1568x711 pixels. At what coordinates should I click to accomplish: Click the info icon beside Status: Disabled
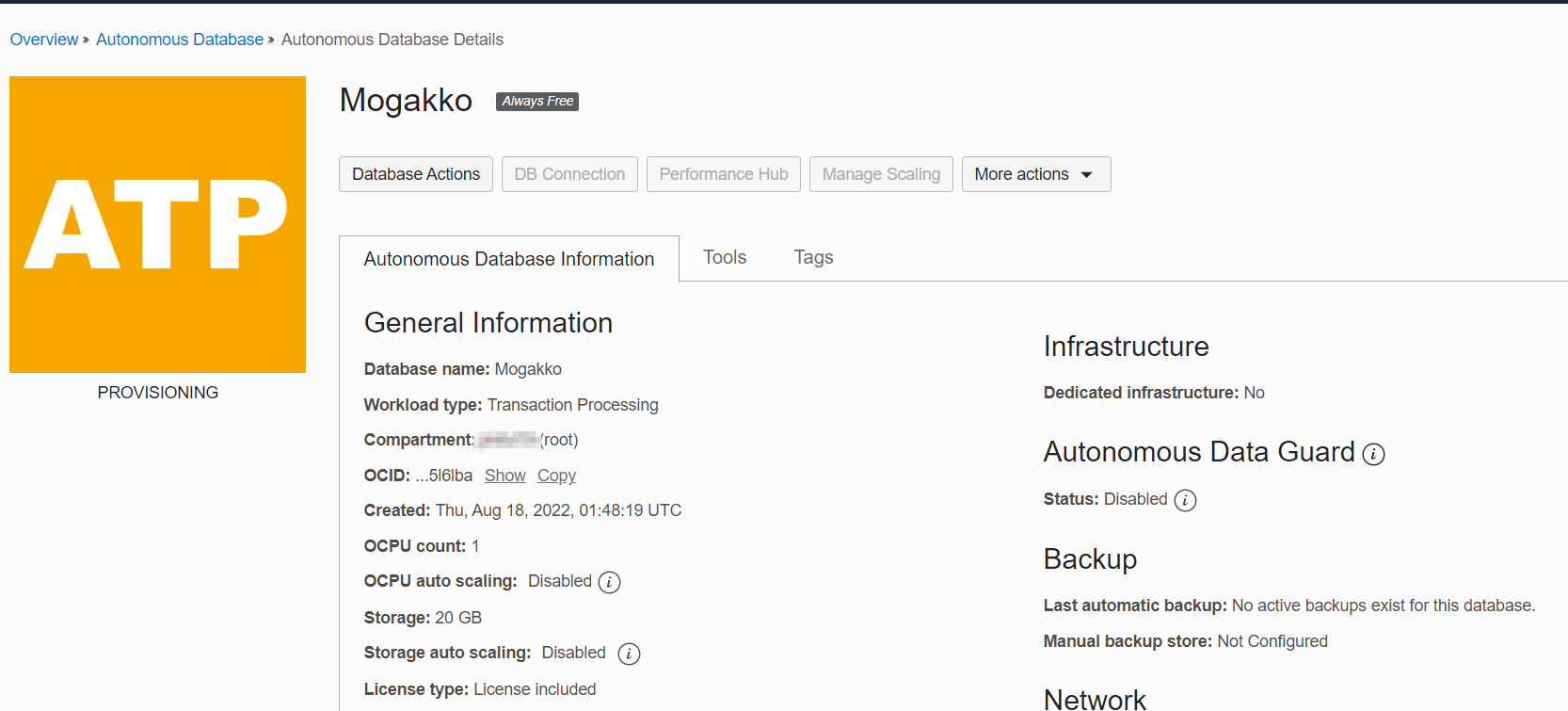(x=1185, y=500)
